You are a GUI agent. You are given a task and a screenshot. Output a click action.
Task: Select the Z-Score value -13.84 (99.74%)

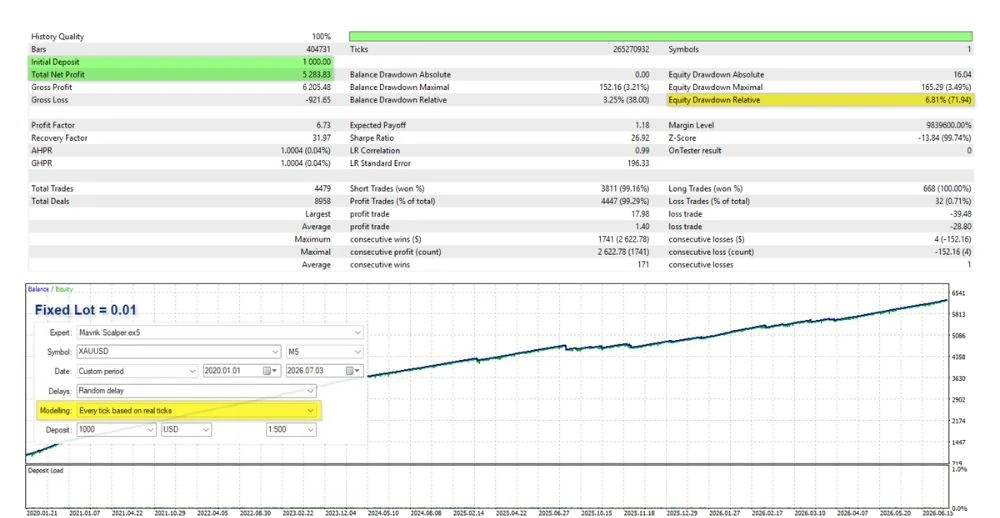coord(945,138)
